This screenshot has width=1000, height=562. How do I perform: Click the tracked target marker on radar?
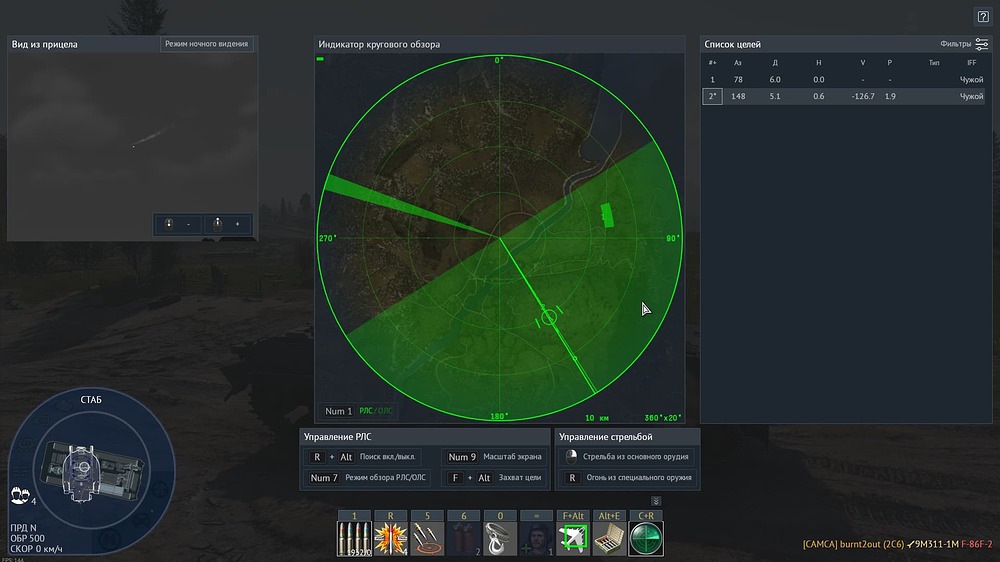[x=549, y=316]
